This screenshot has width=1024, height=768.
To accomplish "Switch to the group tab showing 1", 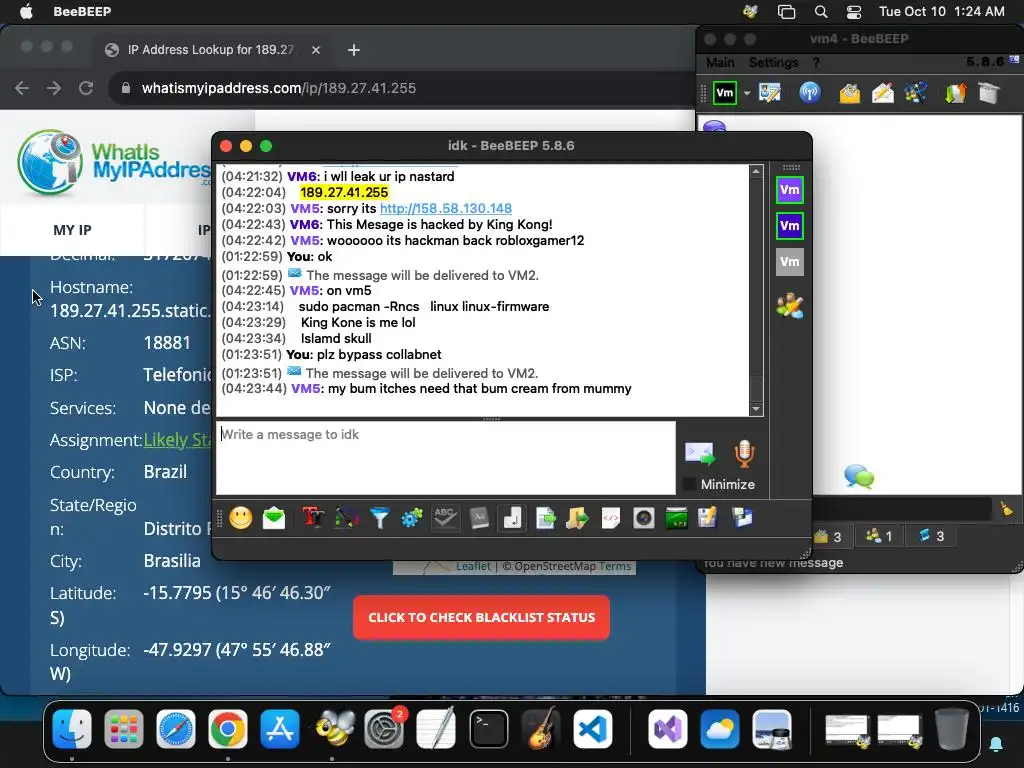I will point(879,536).
